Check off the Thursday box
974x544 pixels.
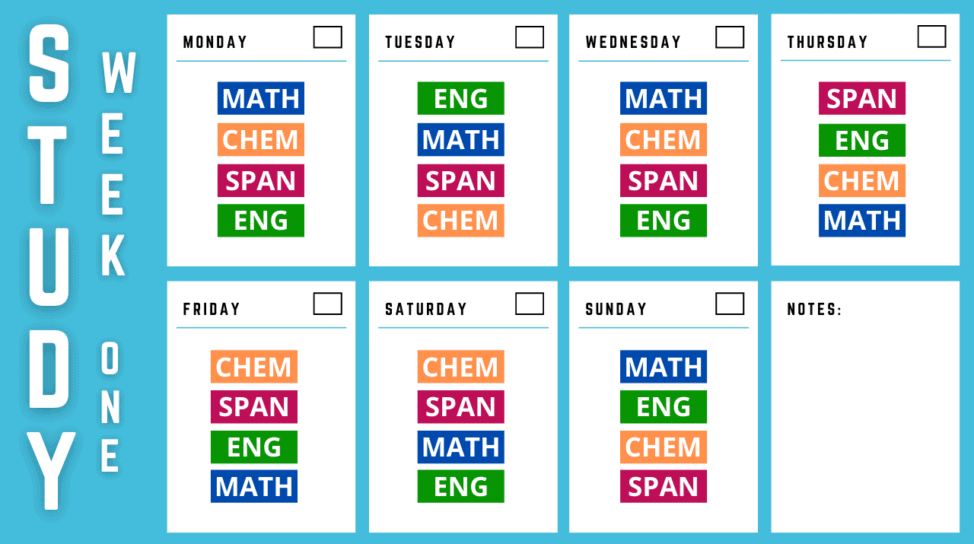(x=931, y=37)
